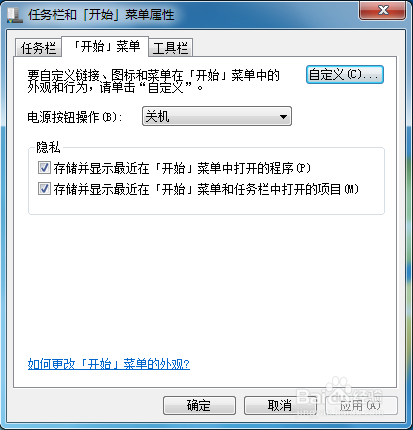Close the 任务栏和「开始」菜单属性 dialog
The width and height of the screenshot is (413, 430).
[383, 10]
